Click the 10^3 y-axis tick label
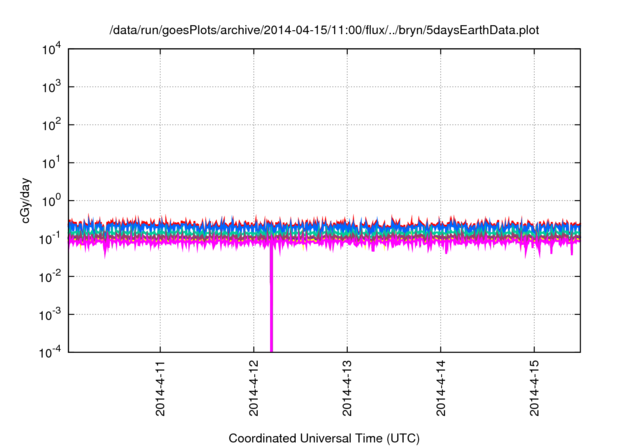The height and width of the screenshot is (448, 640). tap(51, 87)
